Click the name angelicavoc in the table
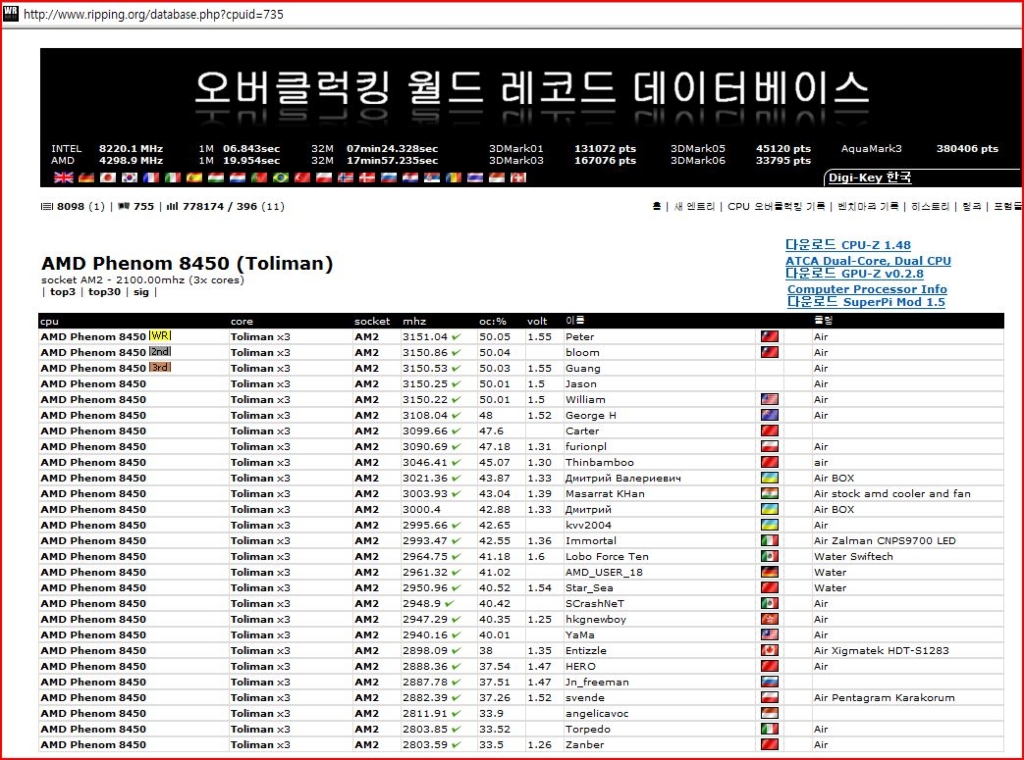The height and width of the screenshot is (760, 1024). (x=597, y=714)
